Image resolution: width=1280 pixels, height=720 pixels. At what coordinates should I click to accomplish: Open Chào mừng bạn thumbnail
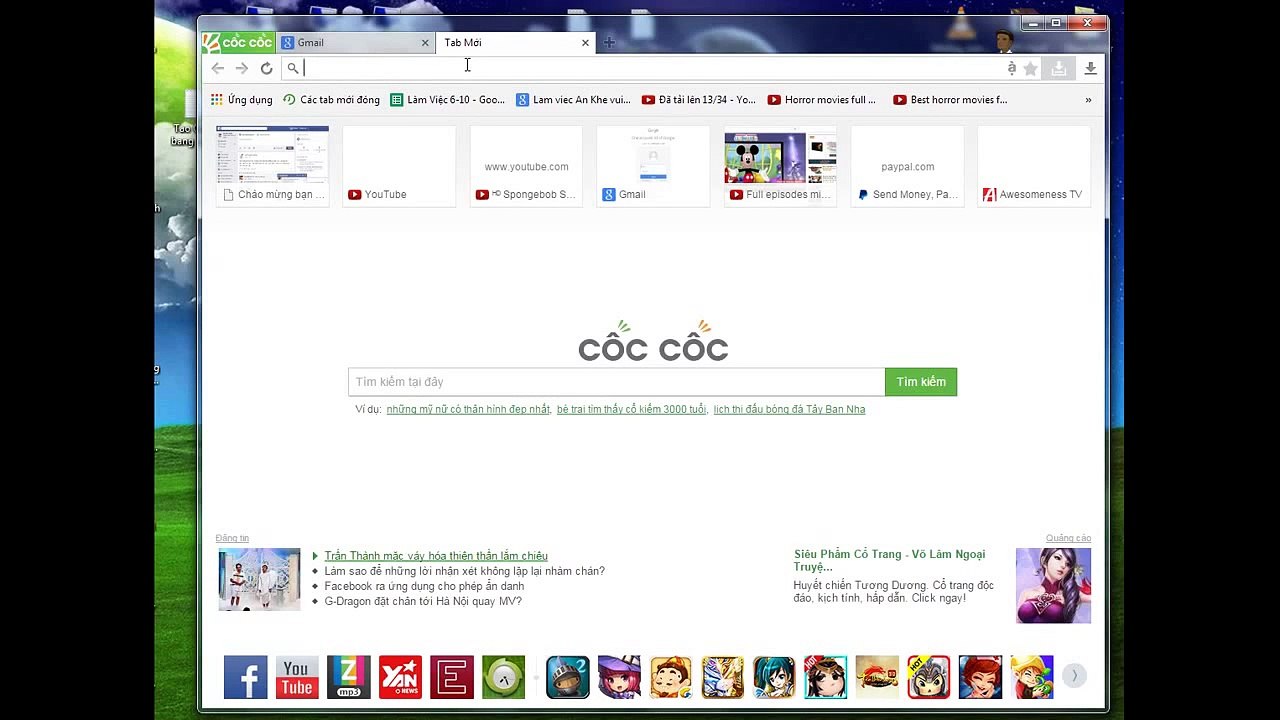click(x=272, y=166)
